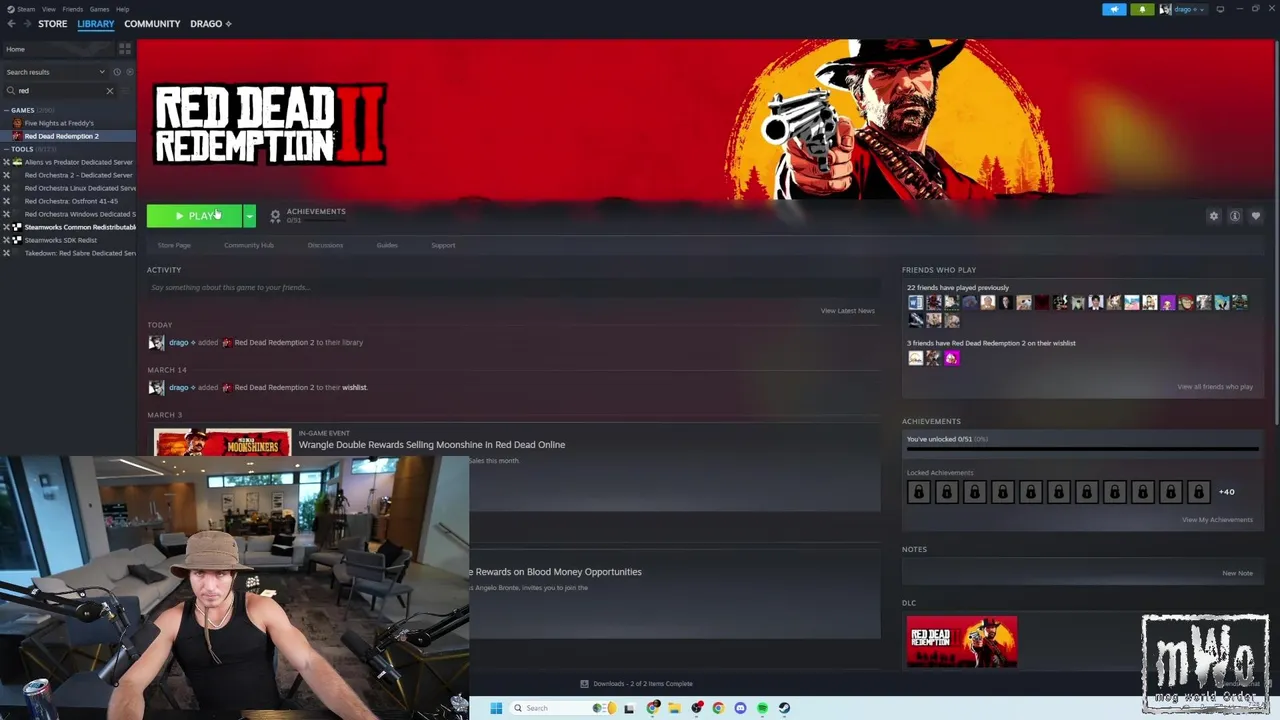
Task: Open Downloads status at bottom
Action: pos(637,684)
